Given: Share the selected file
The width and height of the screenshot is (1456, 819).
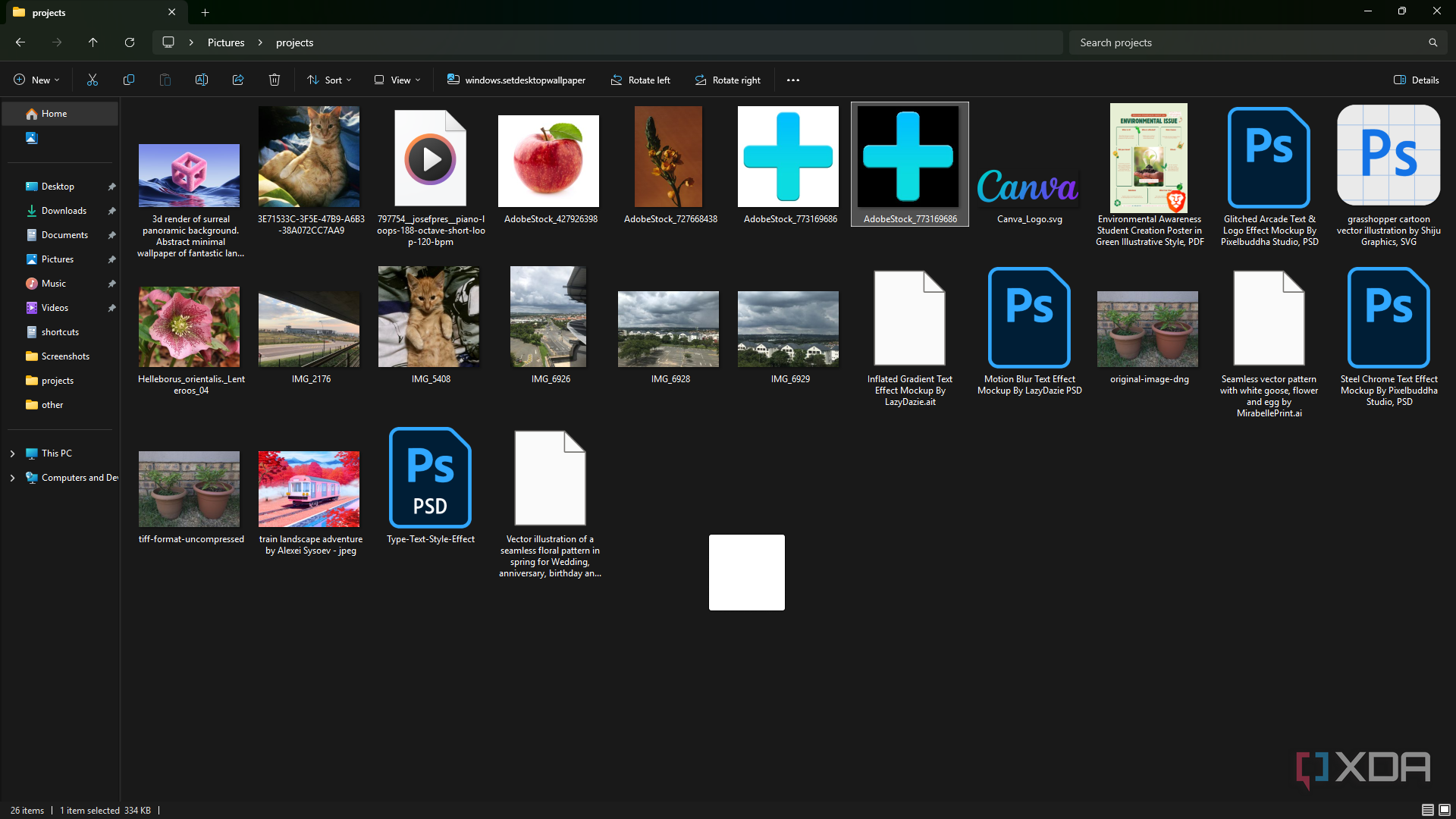Looking at the screenshot, I should [x=237, y=80].
